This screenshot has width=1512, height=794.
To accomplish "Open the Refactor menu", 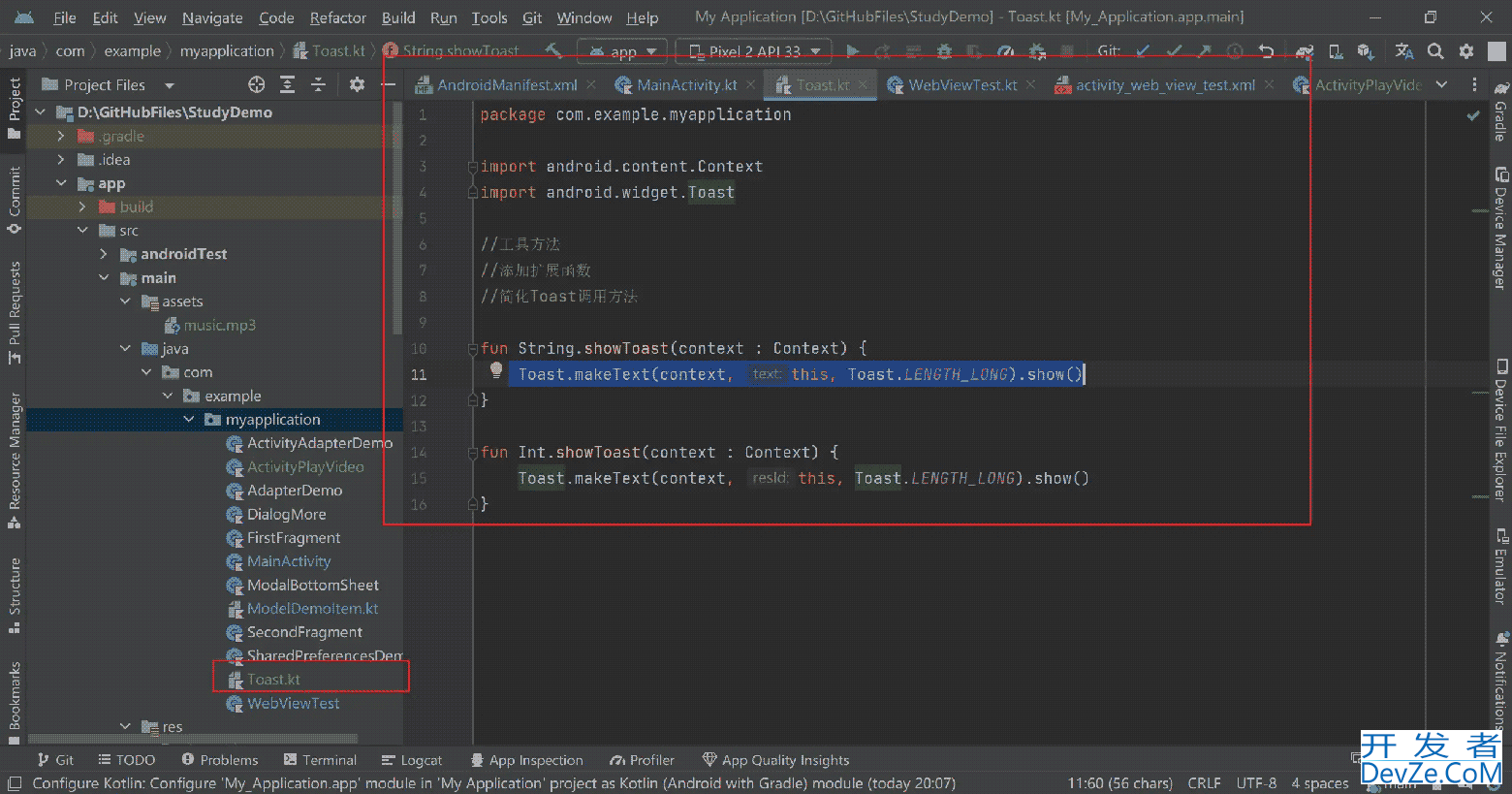I will (337, 17).
